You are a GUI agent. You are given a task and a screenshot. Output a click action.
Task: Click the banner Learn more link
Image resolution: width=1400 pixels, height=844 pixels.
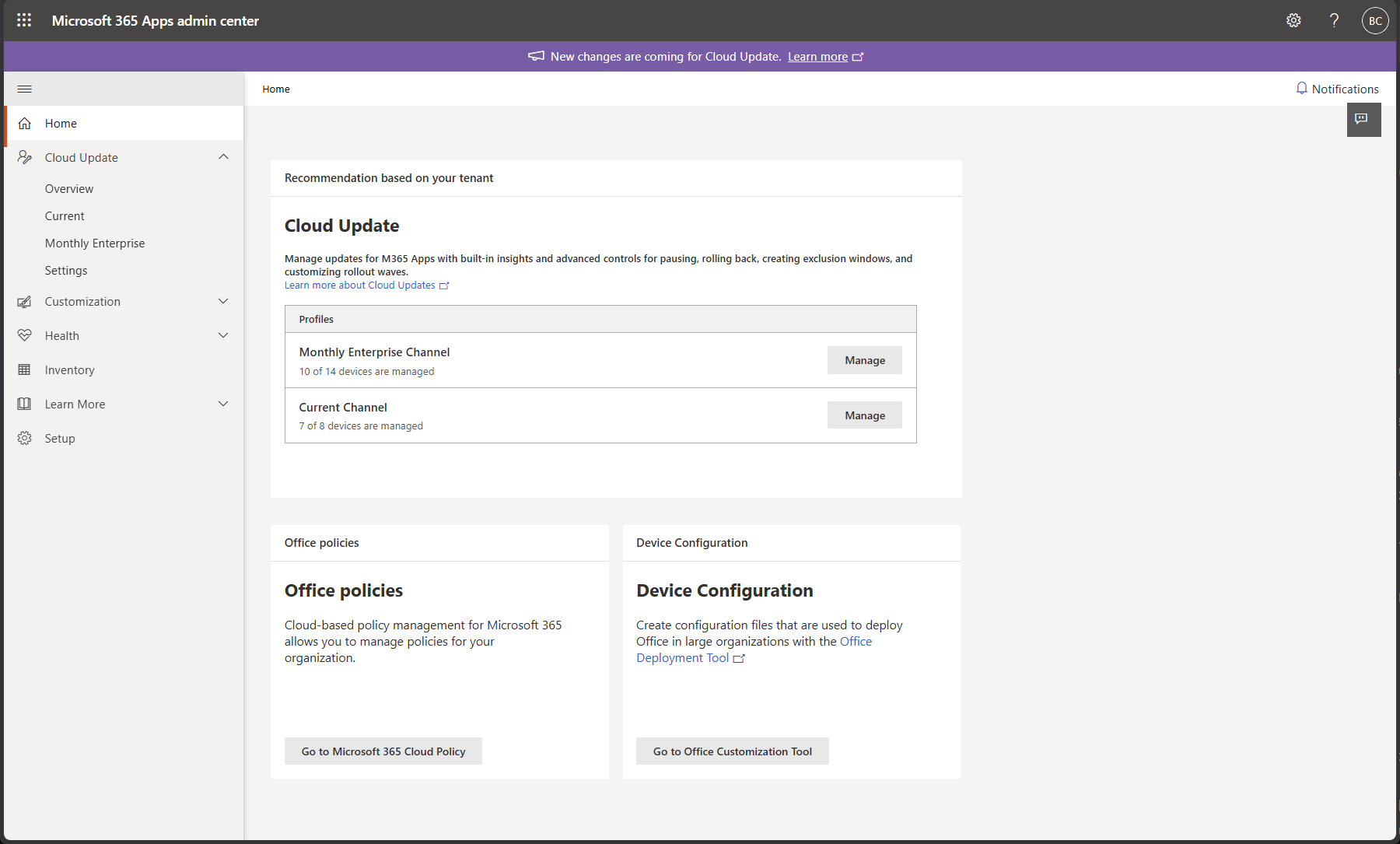tap(817, 57)
